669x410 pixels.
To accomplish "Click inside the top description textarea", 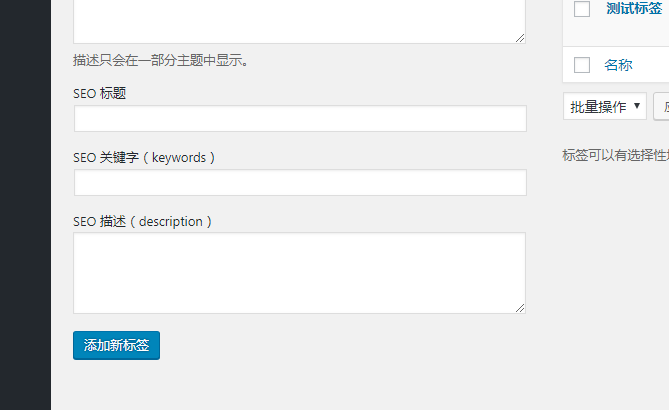I will pyautogui.click(x=300, y=21).
